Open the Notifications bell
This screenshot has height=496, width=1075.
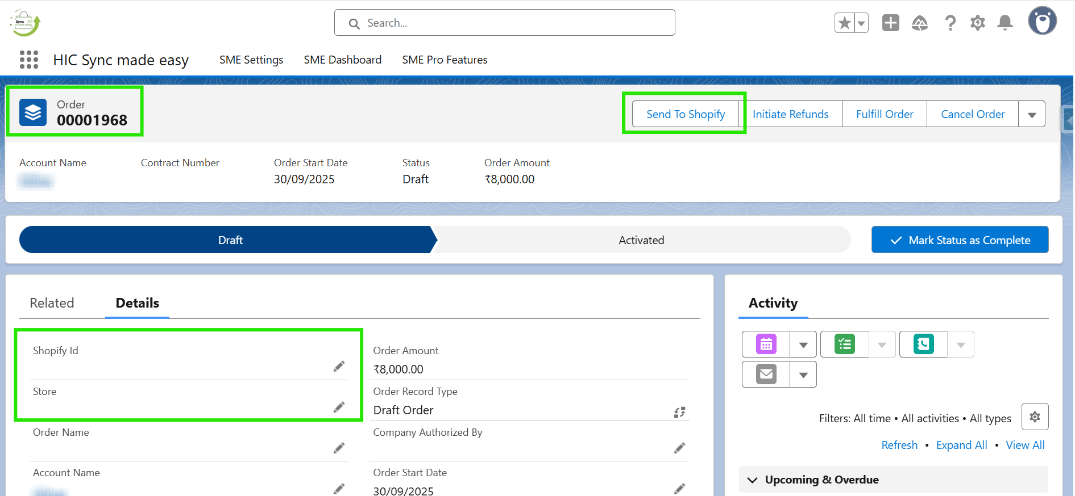pos(1005,23)
